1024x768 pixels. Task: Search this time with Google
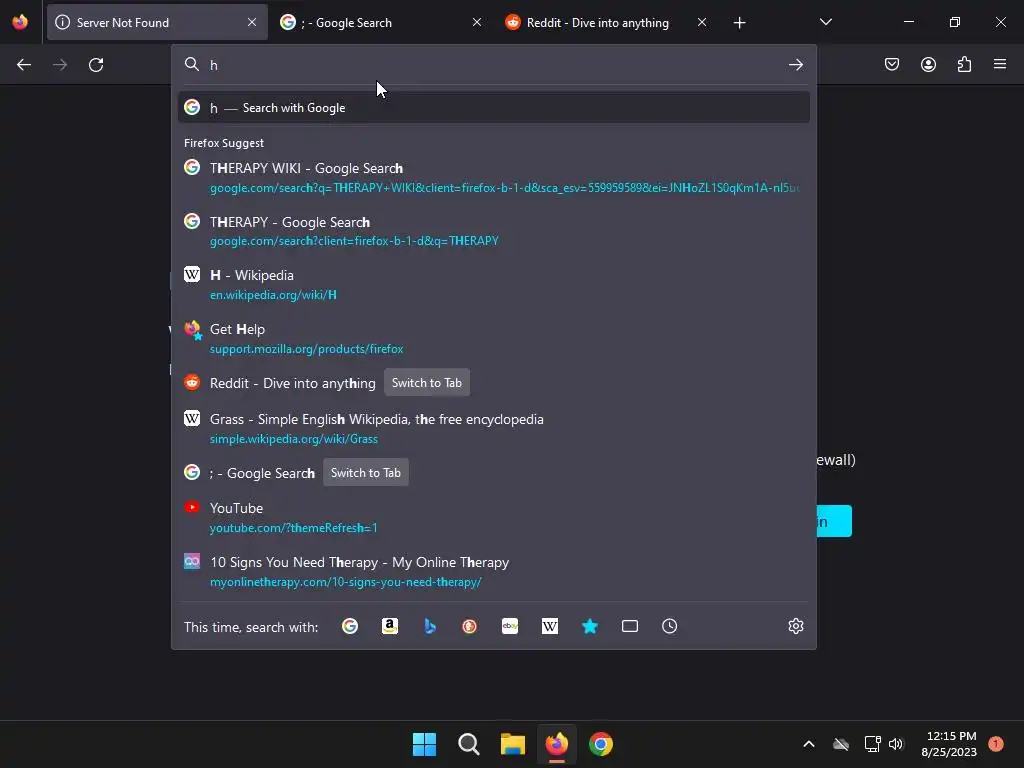(x=350, y=626)
